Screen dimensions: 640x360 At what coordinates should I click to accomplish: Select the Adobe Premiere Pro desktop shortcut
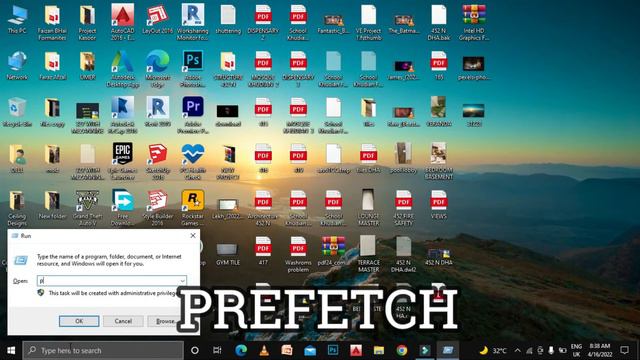pyautogui.click(x=193, y=115)
